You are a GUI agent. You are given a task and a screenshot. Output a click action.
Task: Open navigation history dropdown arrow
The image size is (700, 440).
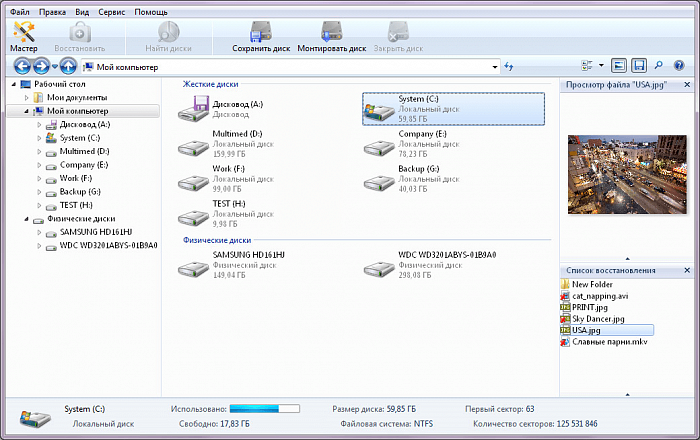point(54,66)
